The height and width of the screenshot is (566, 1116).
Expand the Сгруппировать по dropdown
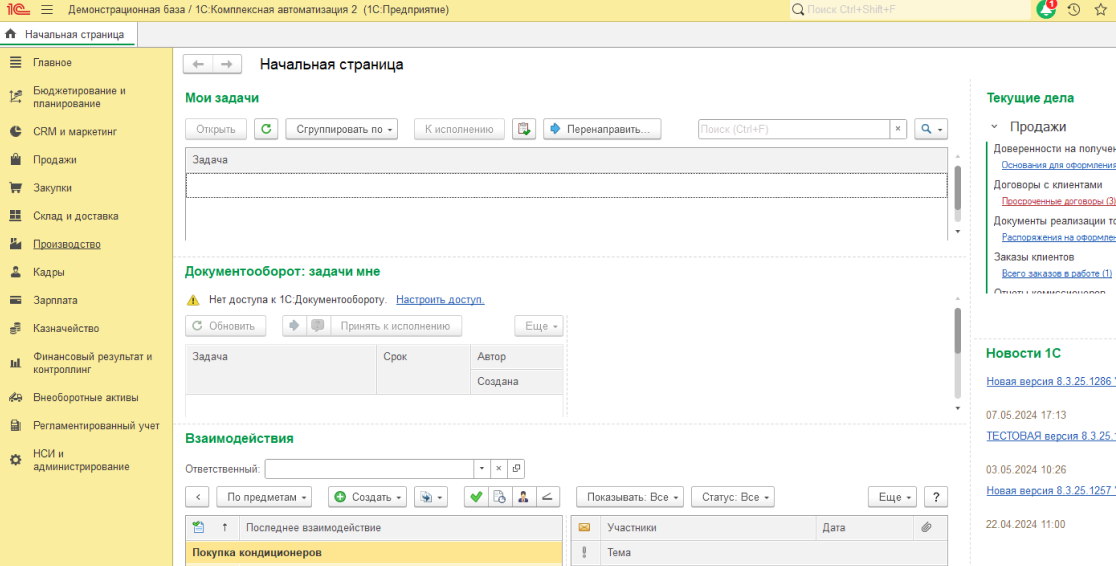(x=342, y=129)
